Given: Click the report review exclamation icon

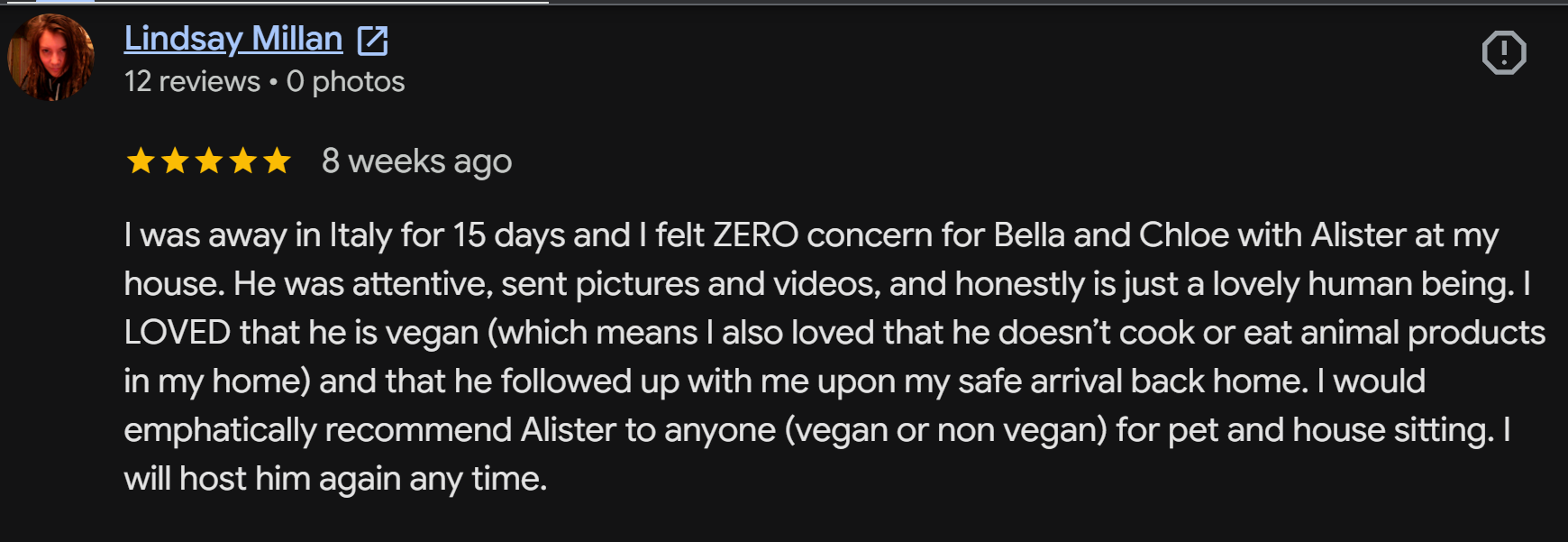Looking at the screenshot, I should (1504, 52).
